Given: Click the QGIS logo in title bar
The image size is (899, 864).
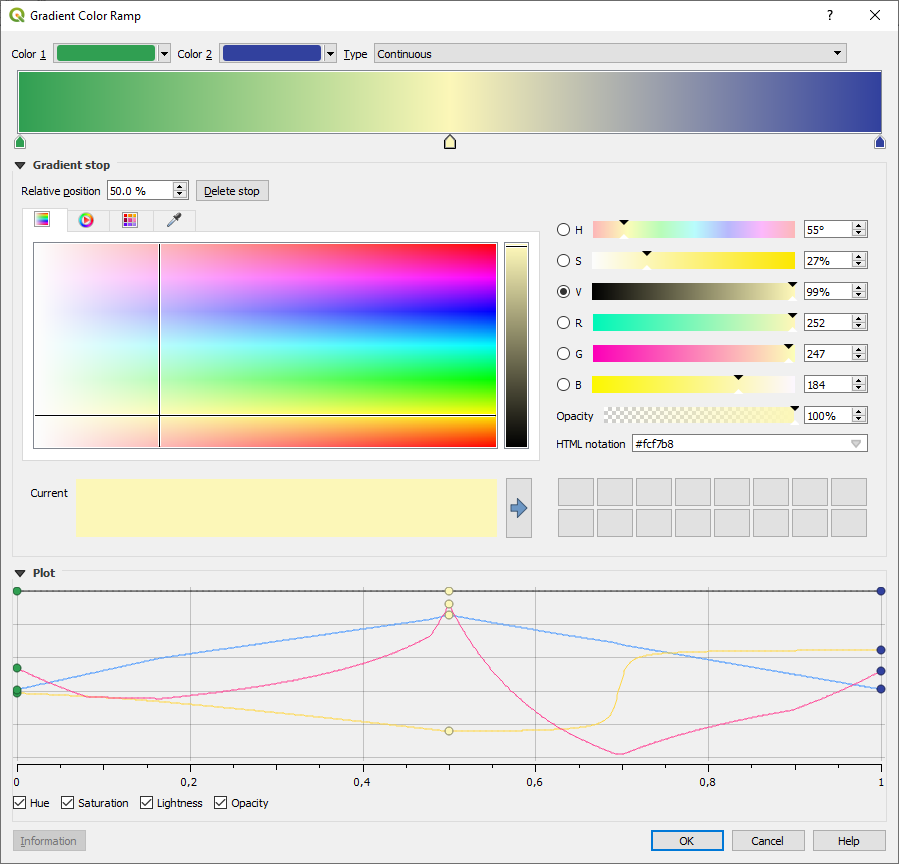Looking at the screenshot, I should point(17,15).
